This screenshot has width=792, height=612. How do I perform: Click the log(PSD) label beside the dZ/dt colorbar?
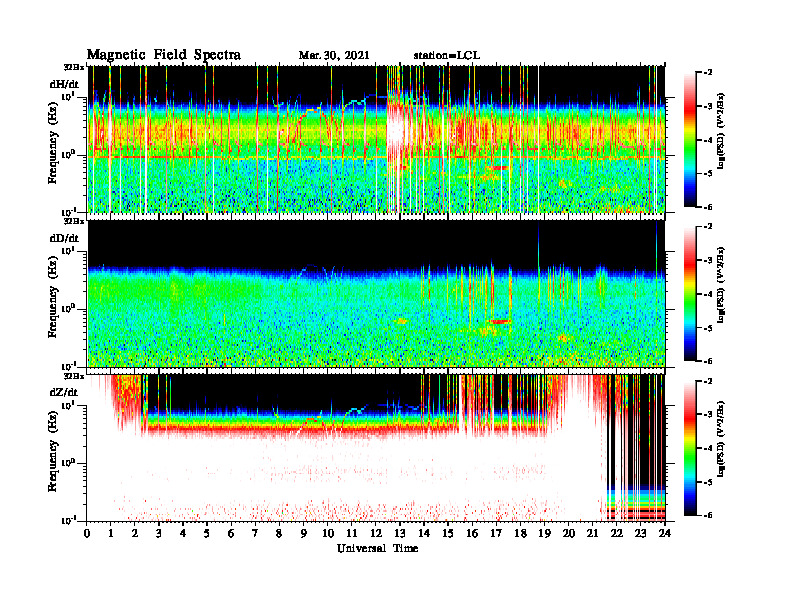720,439
